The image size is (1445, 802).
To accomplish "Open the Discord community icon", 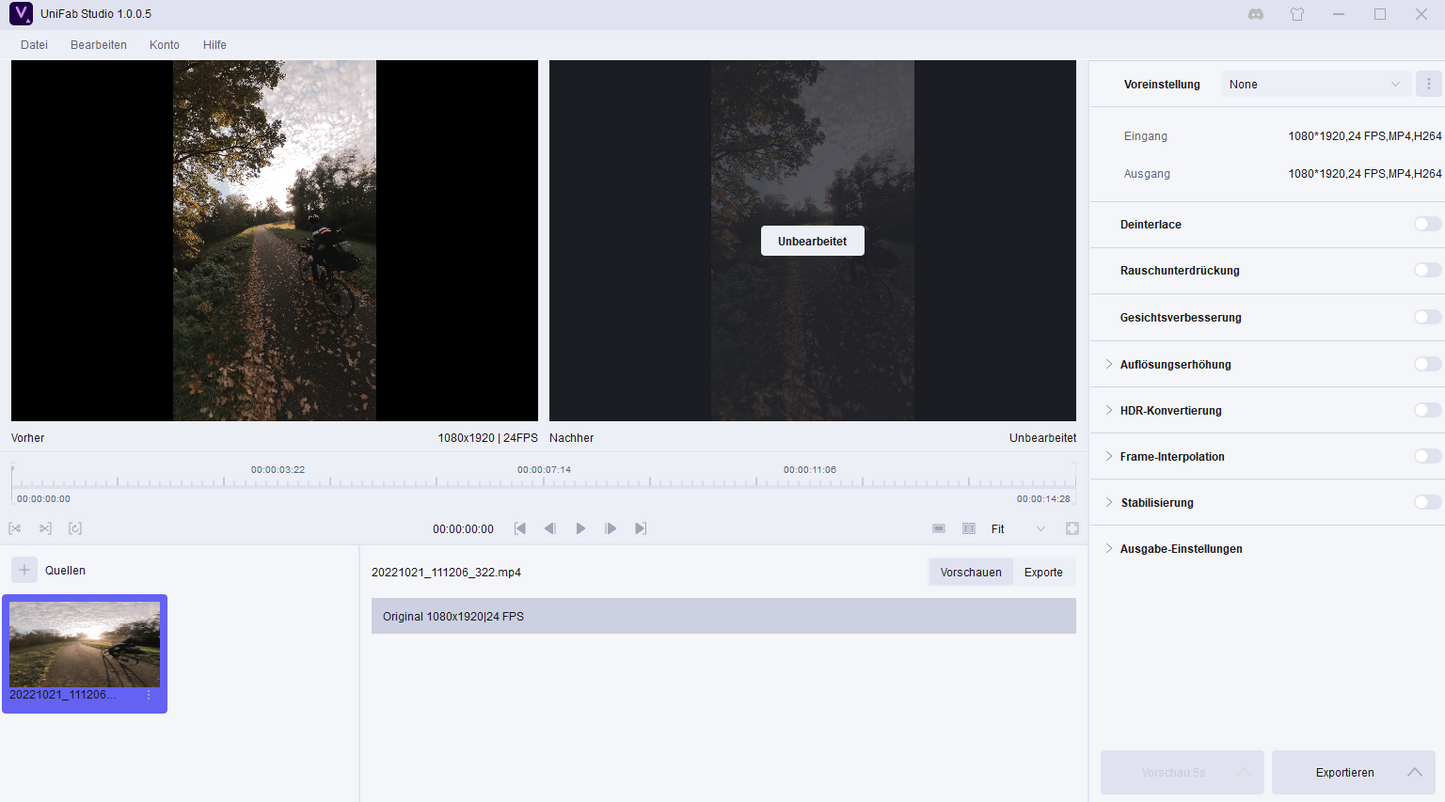I will (x=1256, y=14).
